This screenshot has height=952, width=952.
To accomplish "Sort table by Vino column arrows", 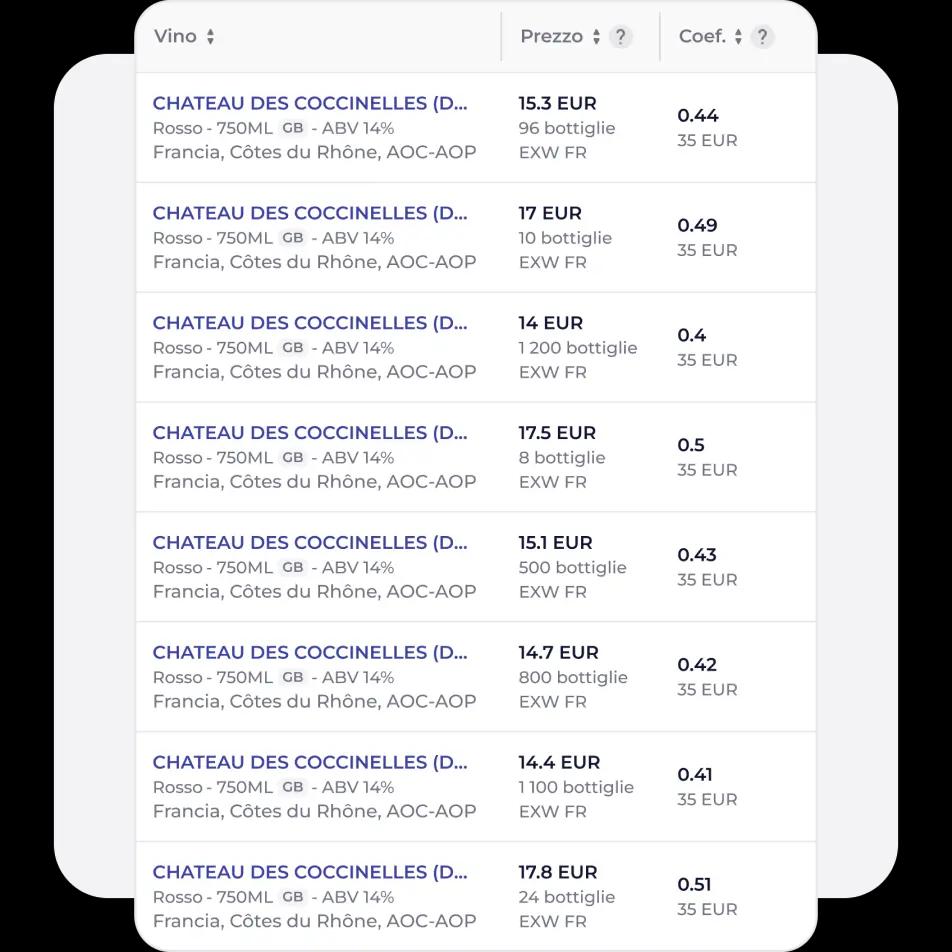I will point(210,36).
